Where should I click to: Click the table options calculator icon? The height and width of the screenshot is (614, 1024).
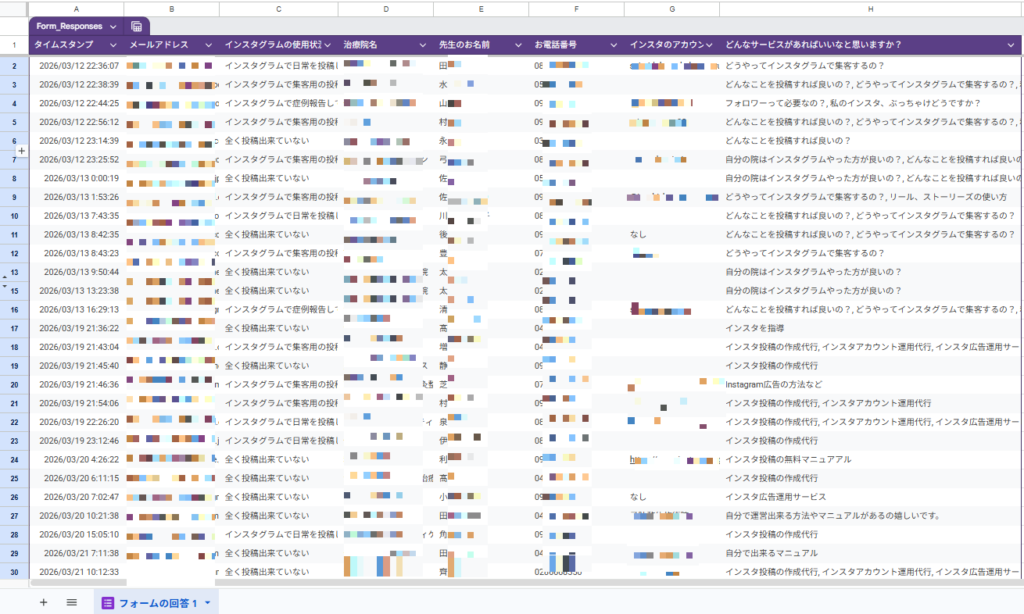click(x=136, y=27)
